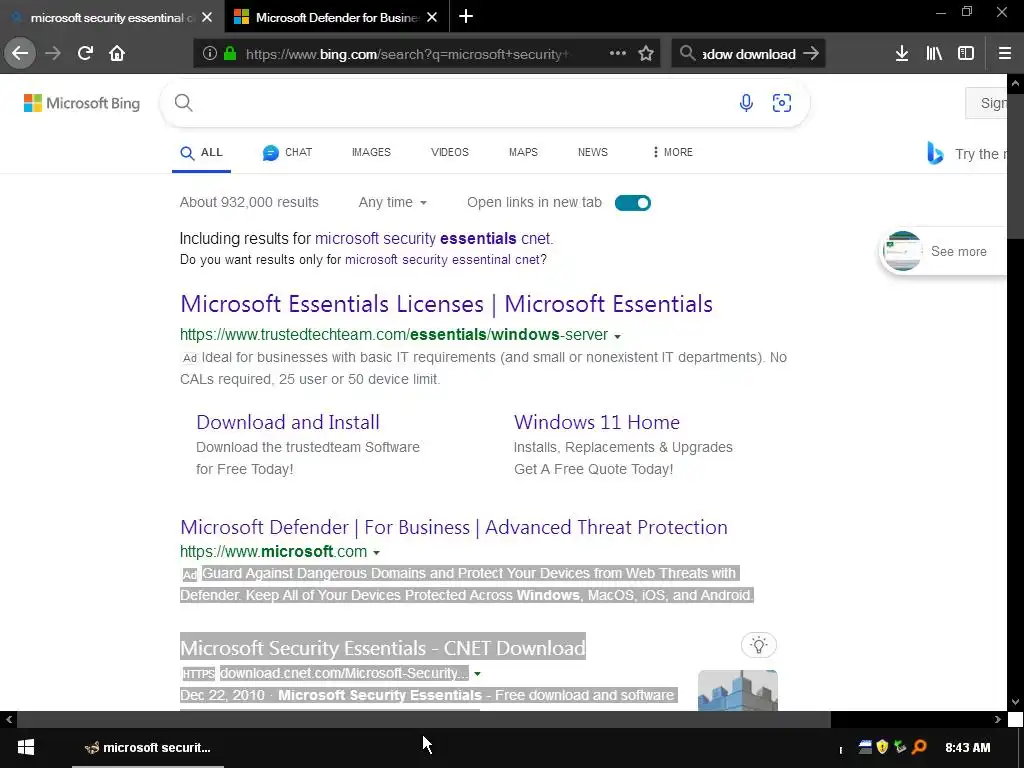Click the vertical scrollbar down arrow
1024x768 pixels.
1014,702
